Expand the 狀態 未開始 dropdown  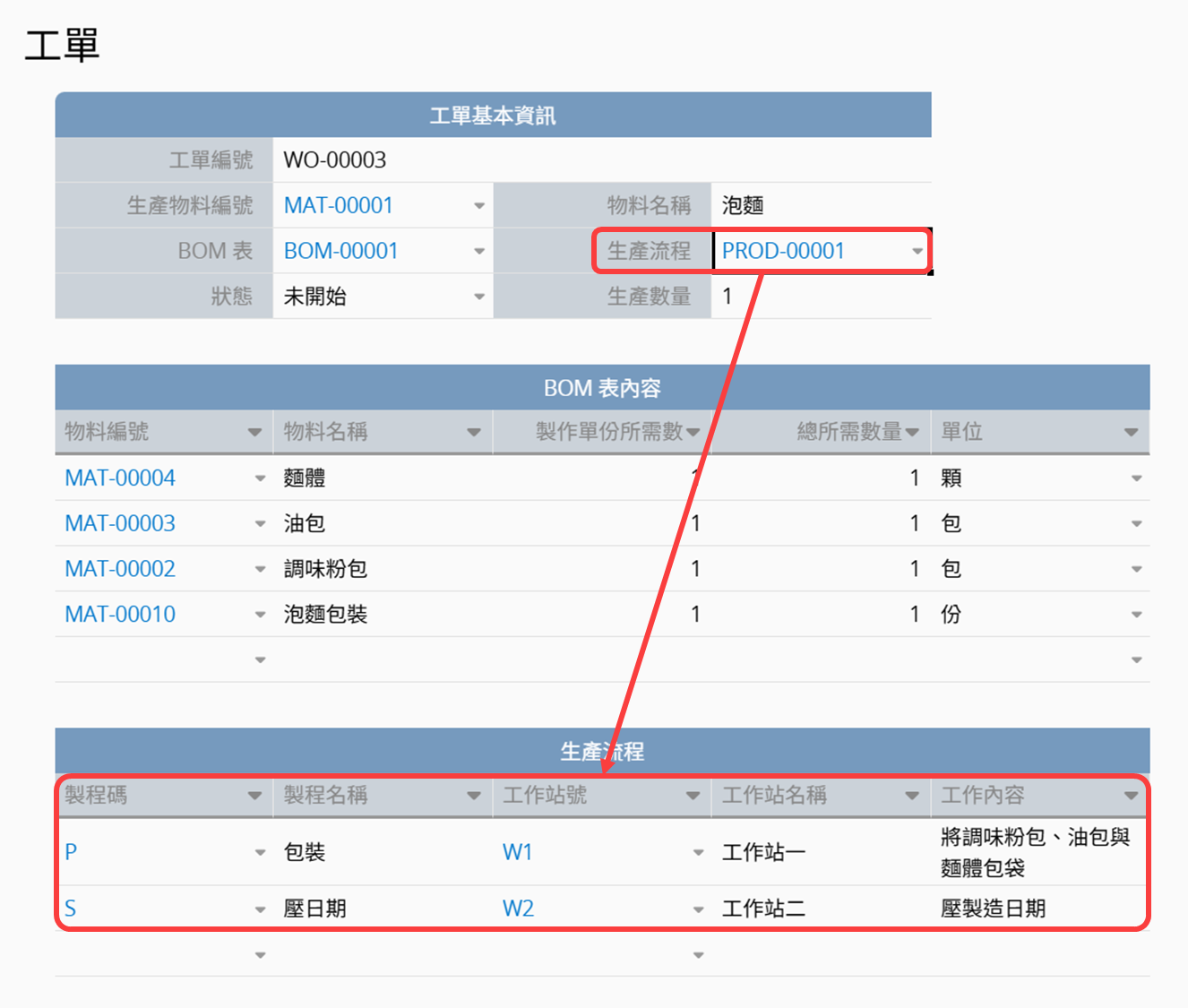point(479,297)
